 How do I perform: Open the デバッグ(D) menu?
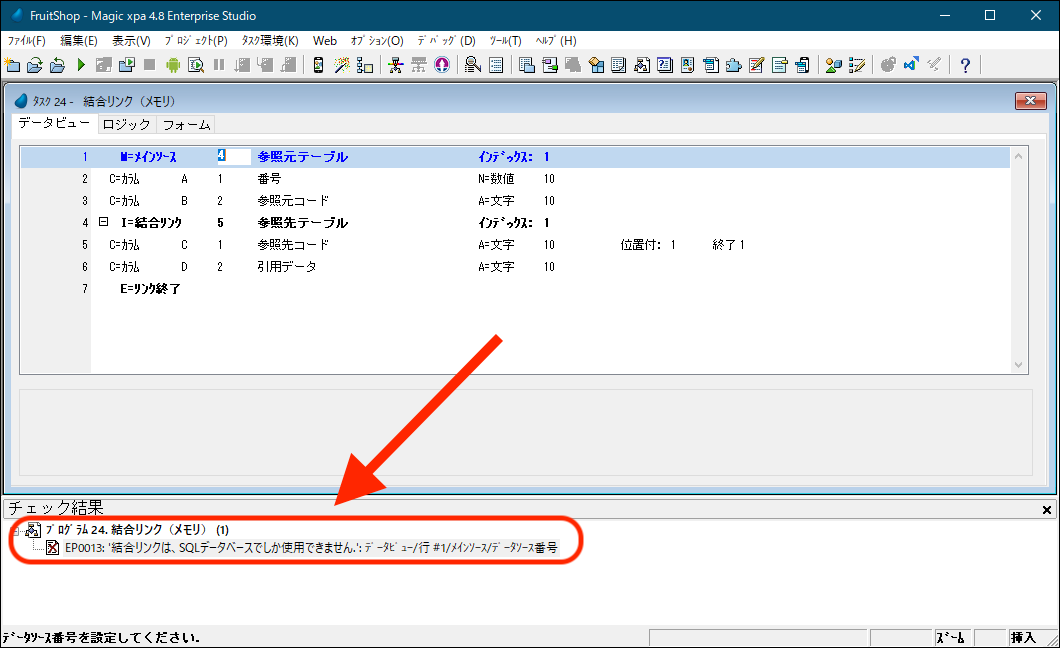[x=446, y=41]
